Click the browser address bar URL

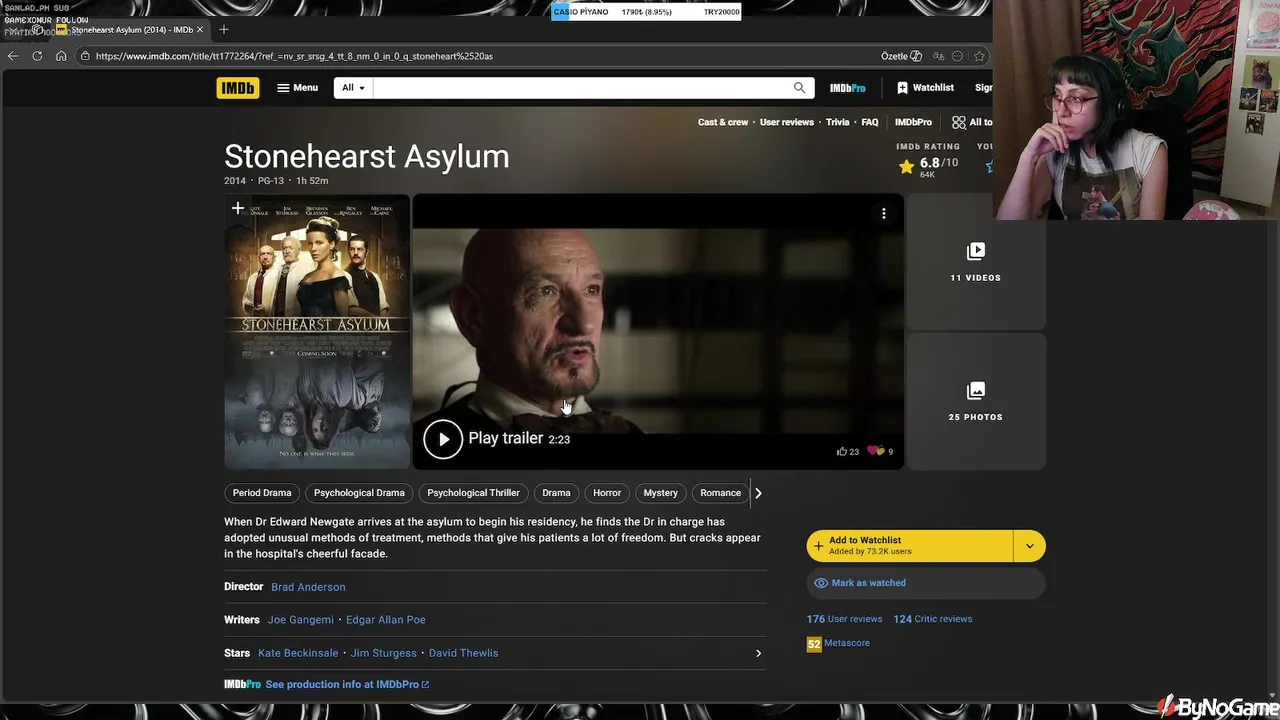click(x=294, y=56)
